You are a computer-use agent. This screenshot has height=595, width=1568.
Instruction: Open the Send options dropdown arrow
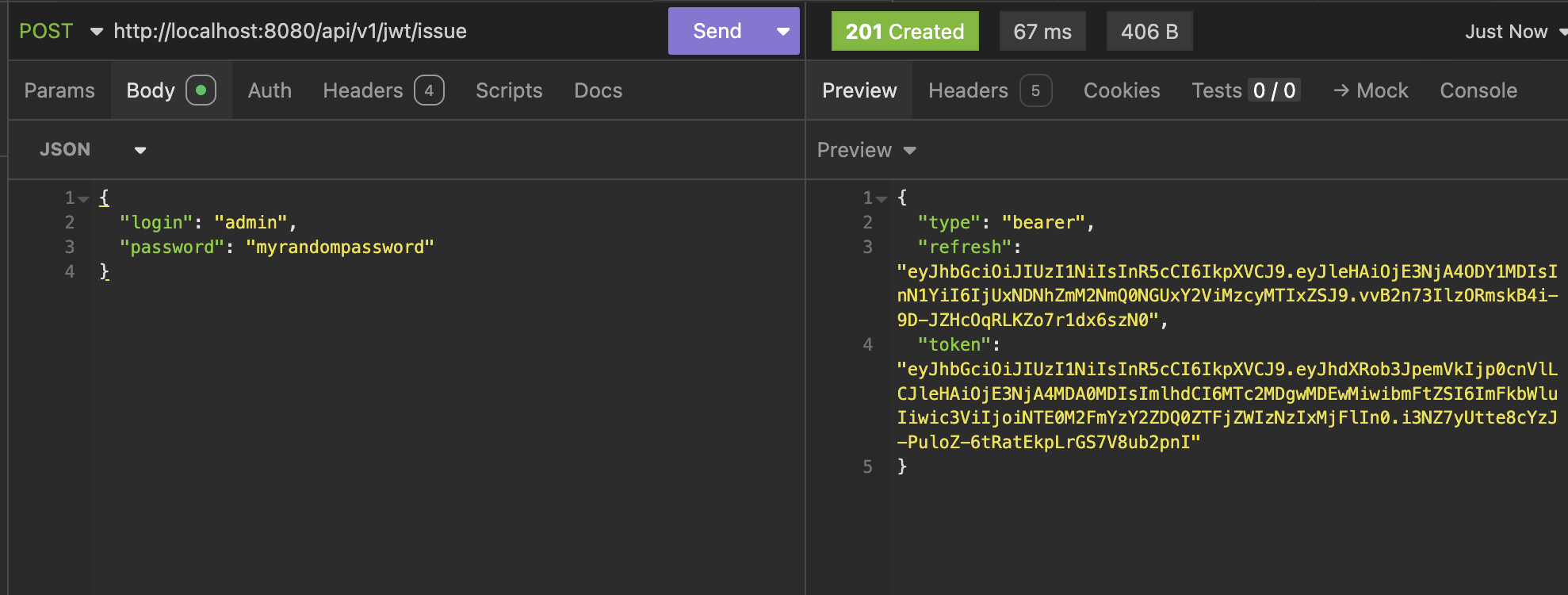tap(783, 31)
